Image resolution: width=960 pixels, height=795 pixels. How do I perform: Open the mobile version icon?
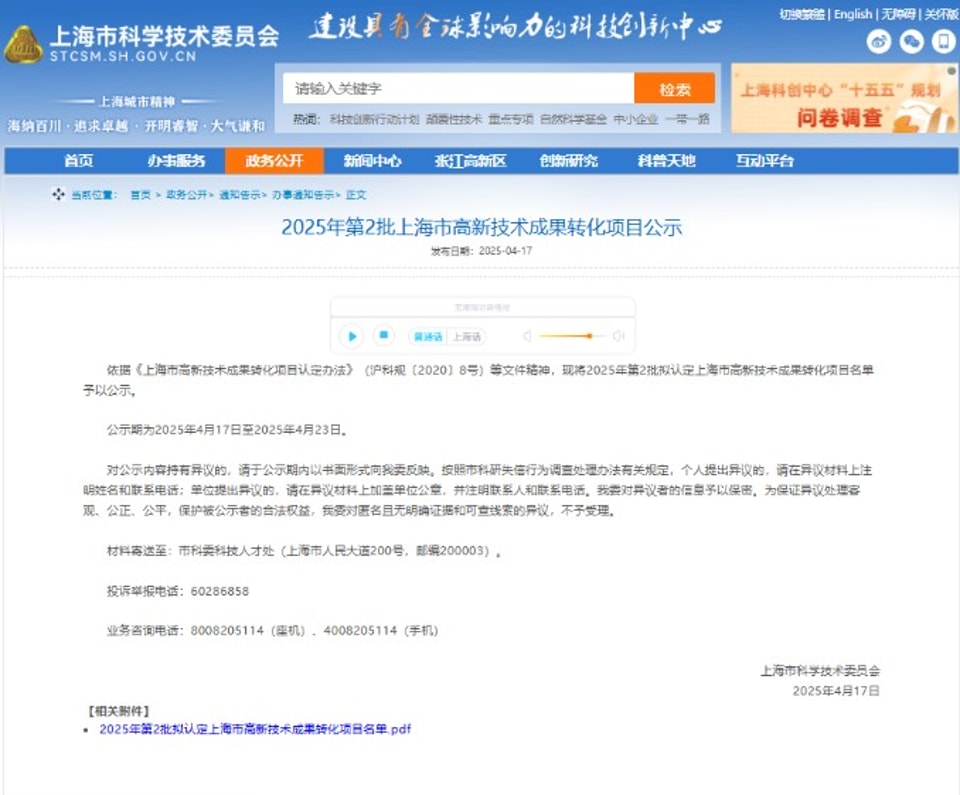point(943,42)
